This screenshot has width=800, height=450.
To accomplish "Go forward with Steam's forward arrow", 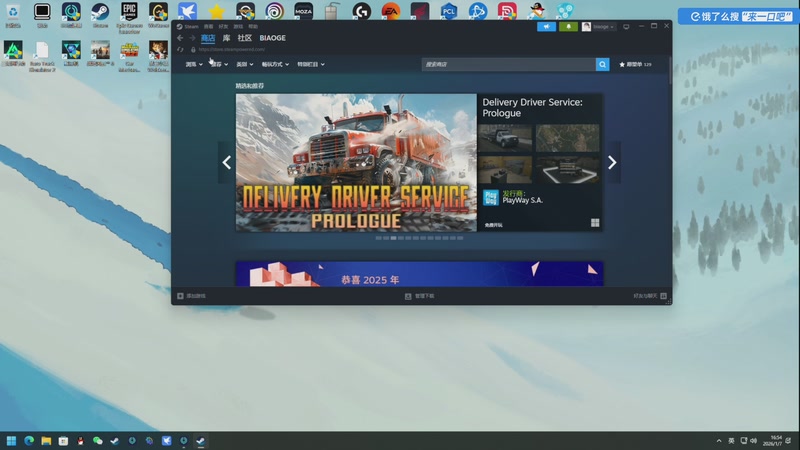I will pos(192,38).
